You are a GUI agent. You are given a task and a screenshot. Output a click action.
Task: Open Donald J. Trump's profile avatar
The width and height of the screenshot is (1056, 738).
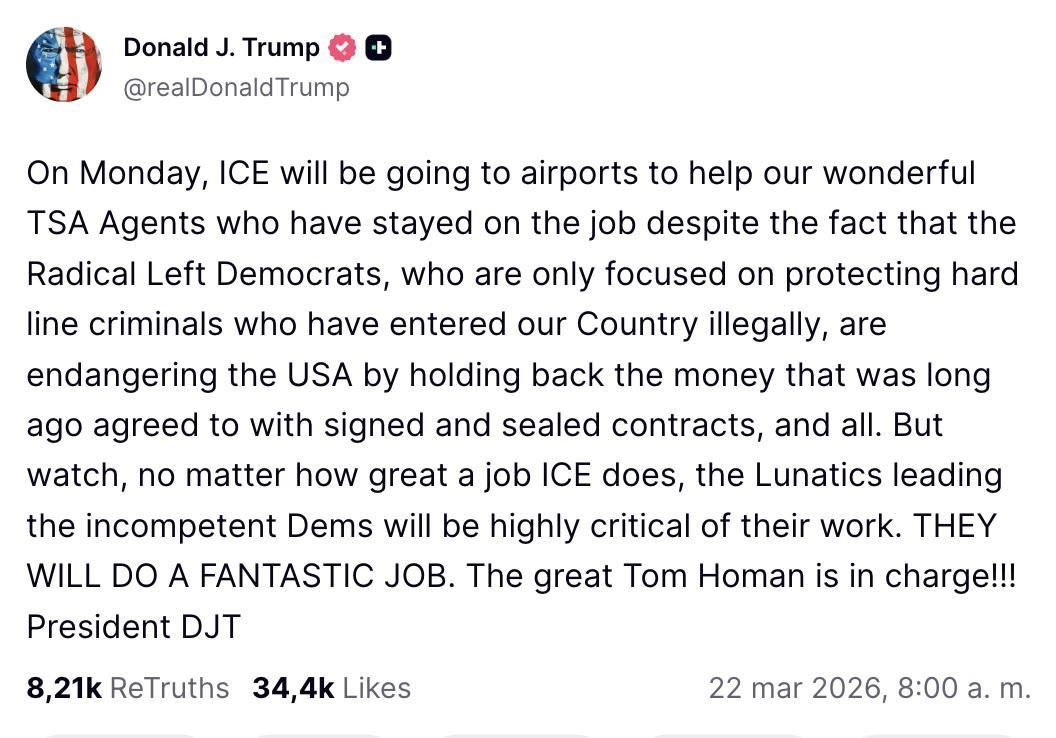[64, 64]
